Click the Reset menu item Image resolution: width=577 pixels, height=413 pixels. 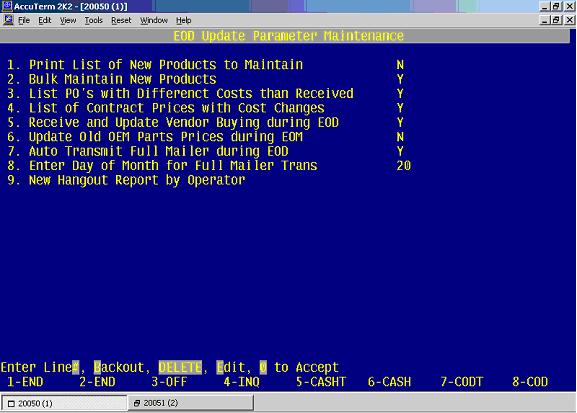click(121, 20)
